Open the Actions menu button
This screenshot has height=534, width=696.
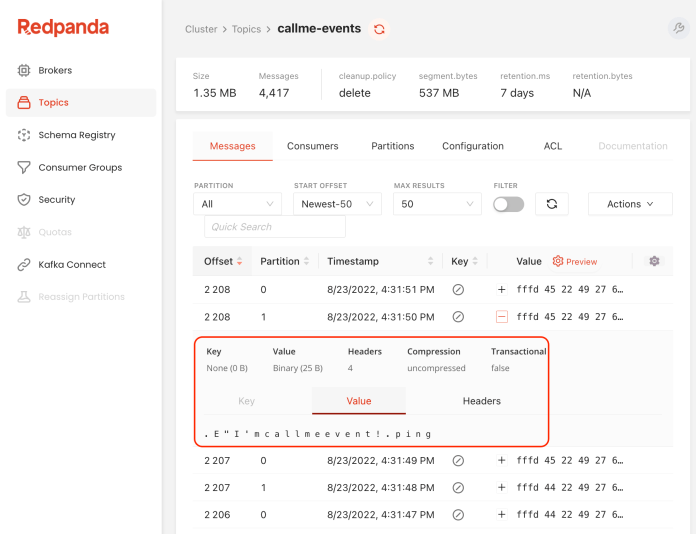pos(630,204)
